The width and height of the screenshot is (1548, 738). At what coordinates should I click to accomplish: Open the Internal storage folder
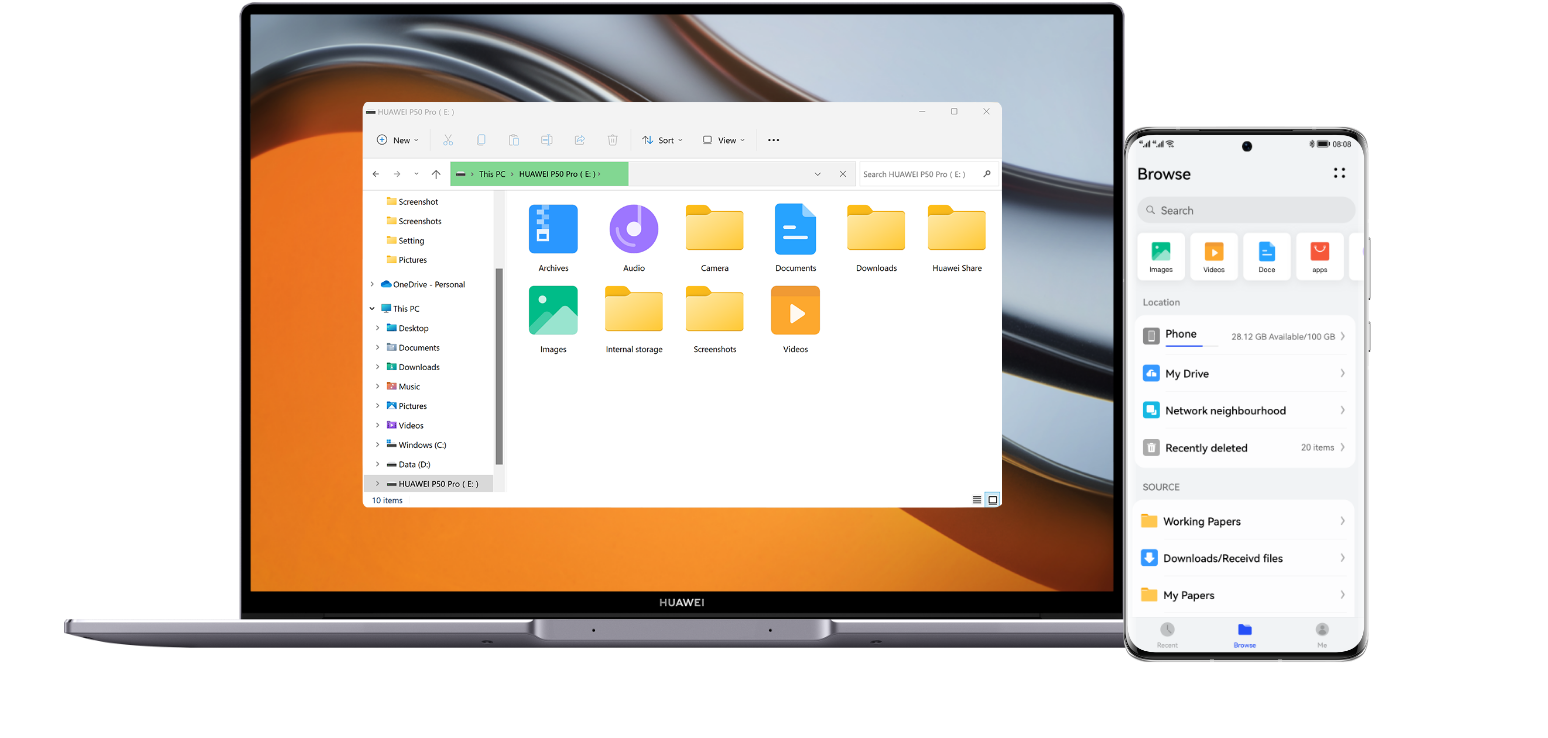click(x=634, y=309)
